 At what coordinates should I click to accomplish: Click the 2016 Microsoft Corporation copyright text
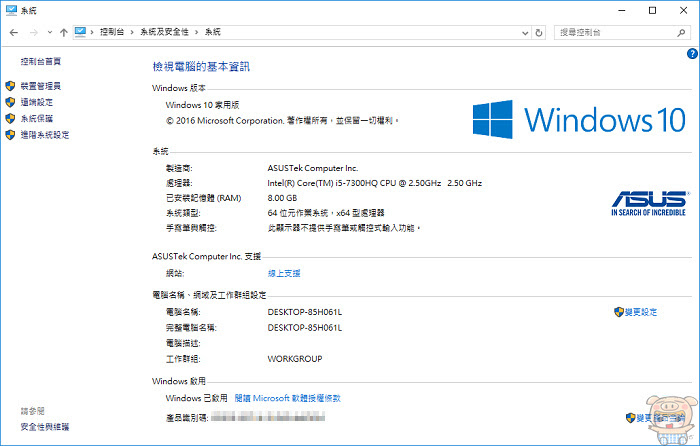click(x=283, y=121)
